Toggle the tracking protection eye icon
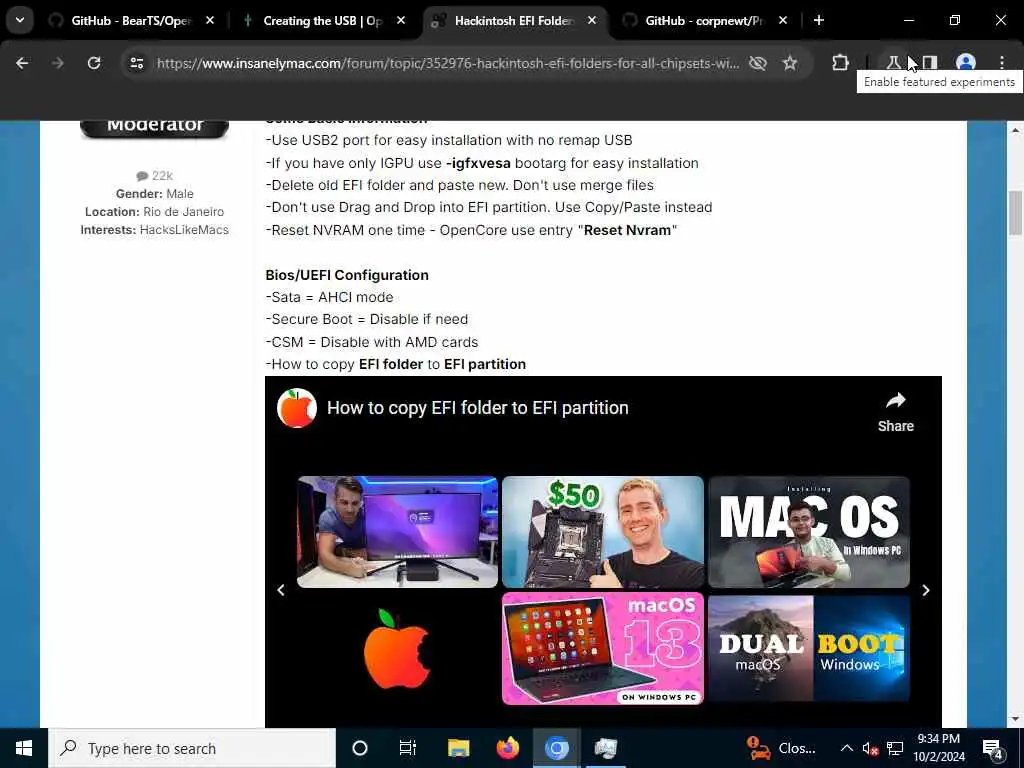The image size is (1024, 768). pos(758,63)
